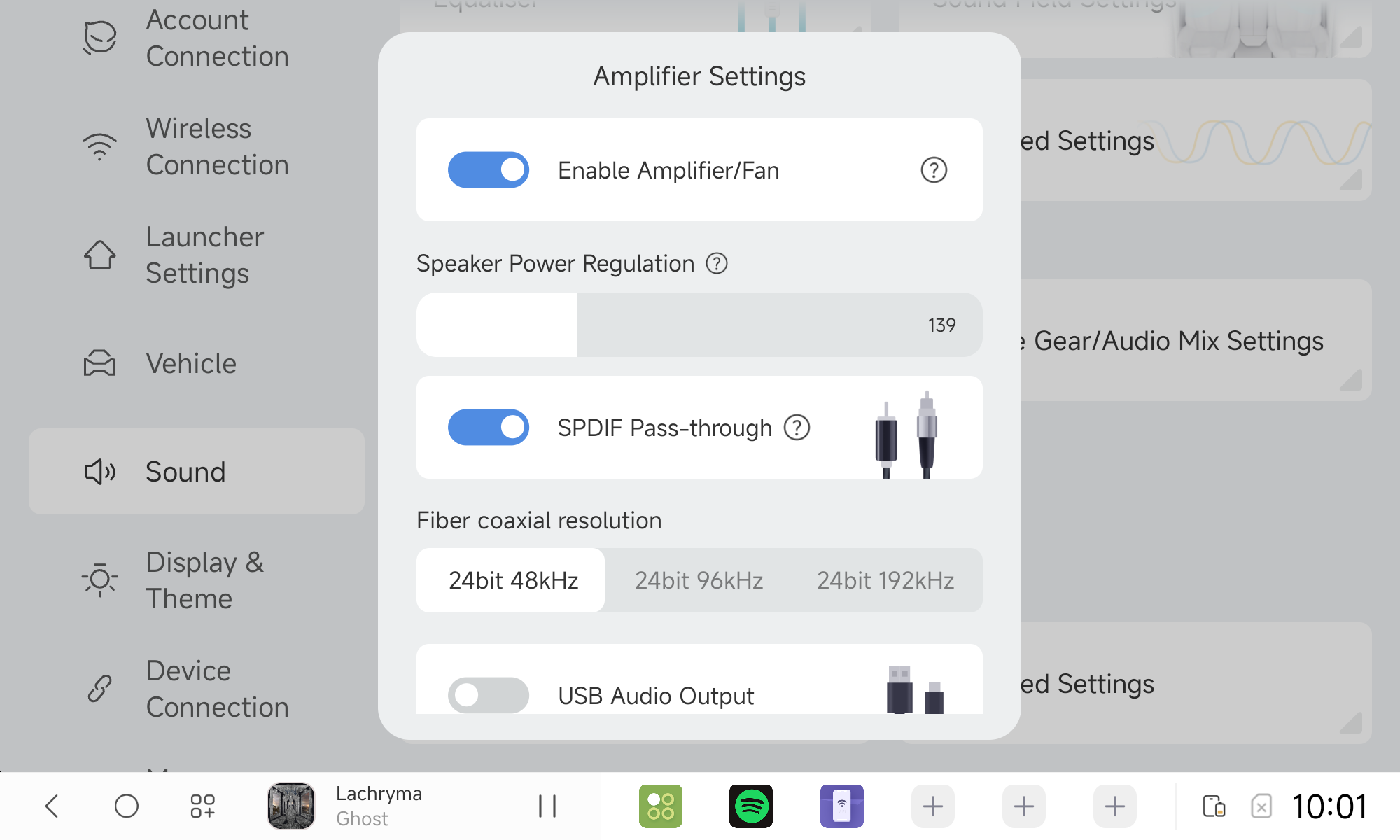Tap the home circle navigation icon
1400x840 pixels.
click(x=127, y=806)
